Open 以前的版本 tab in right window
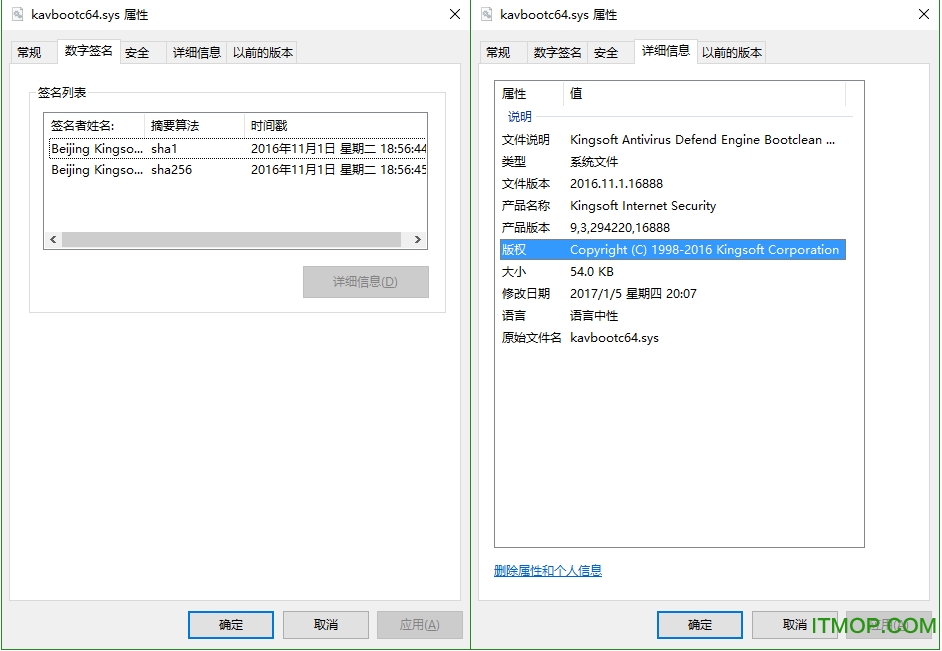The width and height of the screenshot is (942, 651). click(x=732, y=53)
